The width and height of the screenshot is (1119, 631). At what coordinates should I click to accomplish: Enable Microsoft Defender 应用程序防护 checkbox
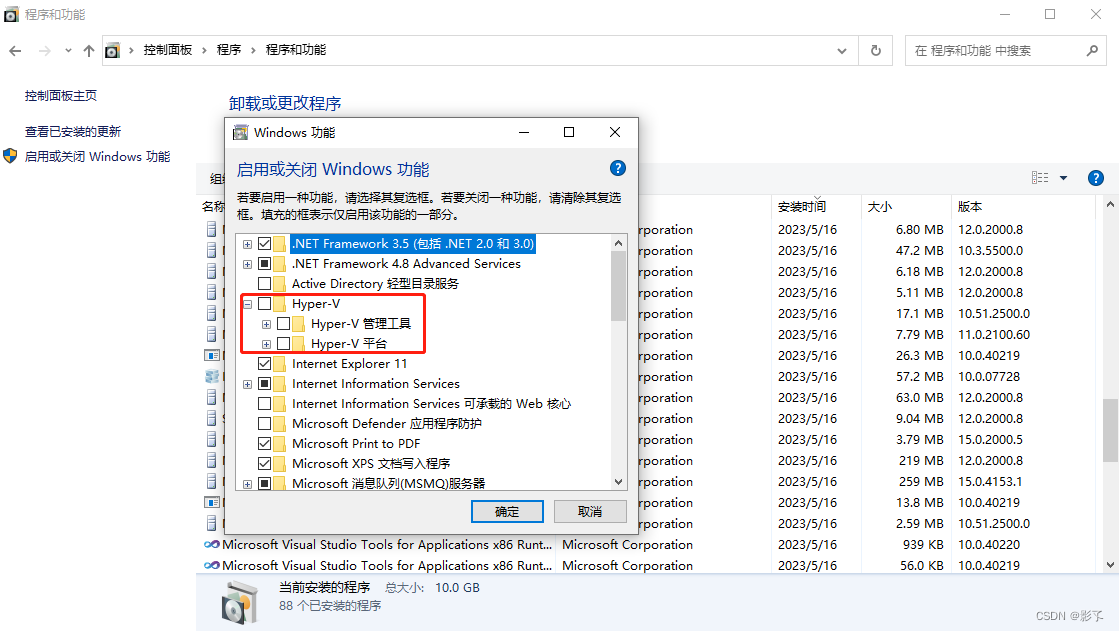(264, 423)
